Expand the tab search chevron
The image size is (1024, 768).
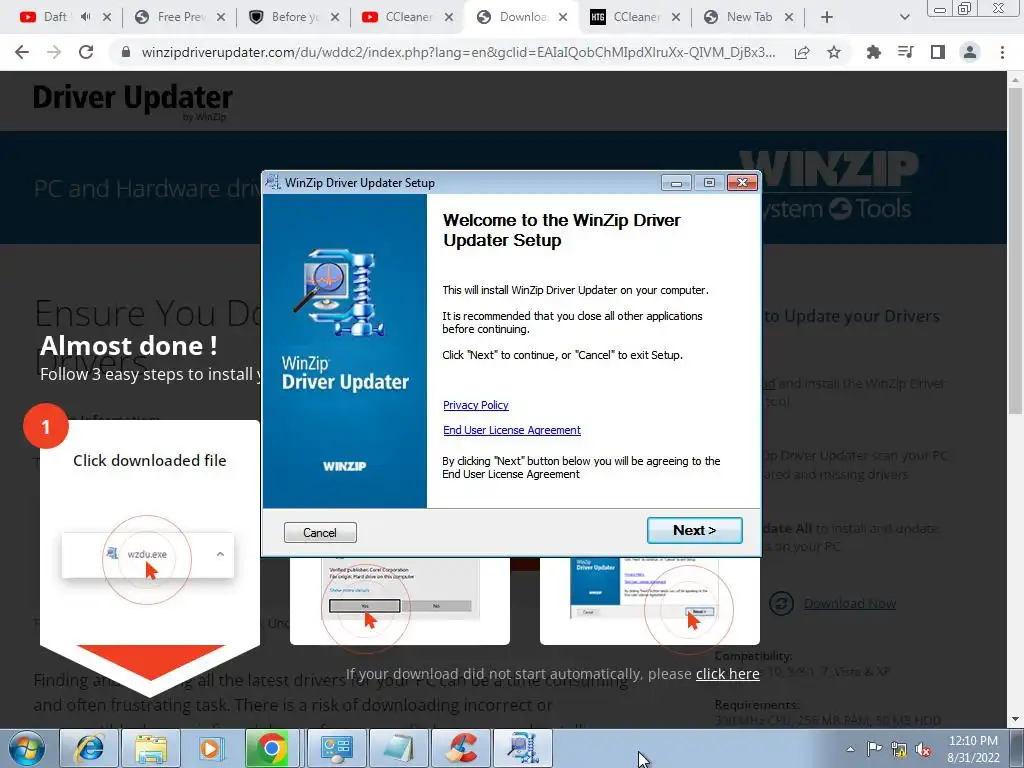[904, 17]
